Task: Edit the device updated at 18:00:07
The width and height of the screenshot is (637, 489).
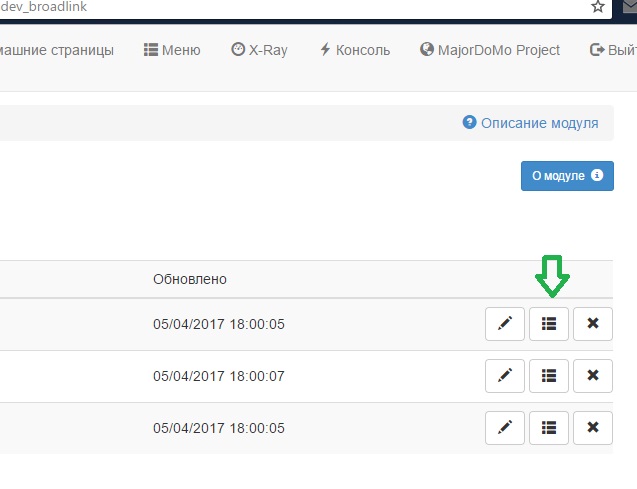Action: (505, 376)
